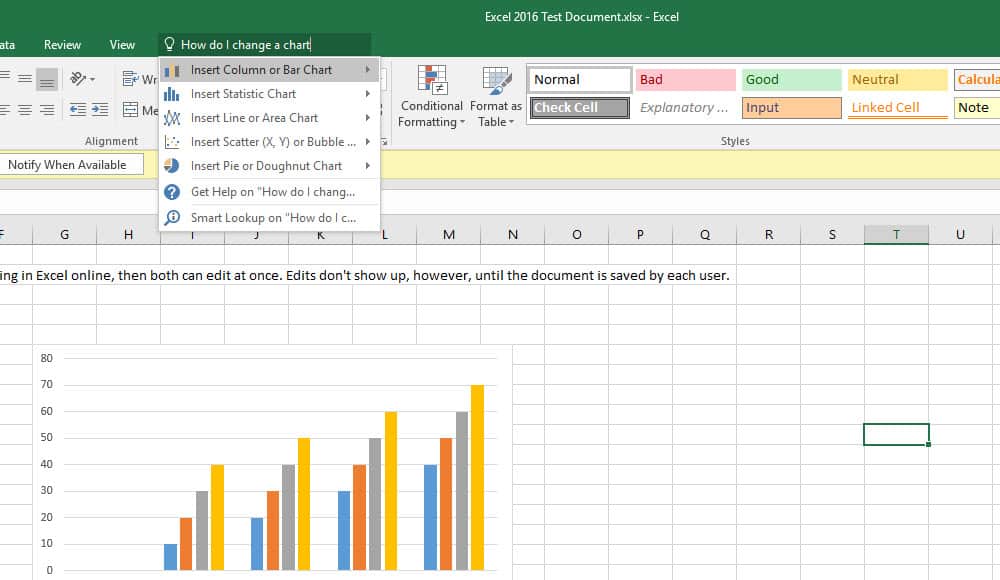The height and width of the screenshot is (580, 1000).
Task: Switch to the Review ribbon tab
Action: tap(62, 45)
